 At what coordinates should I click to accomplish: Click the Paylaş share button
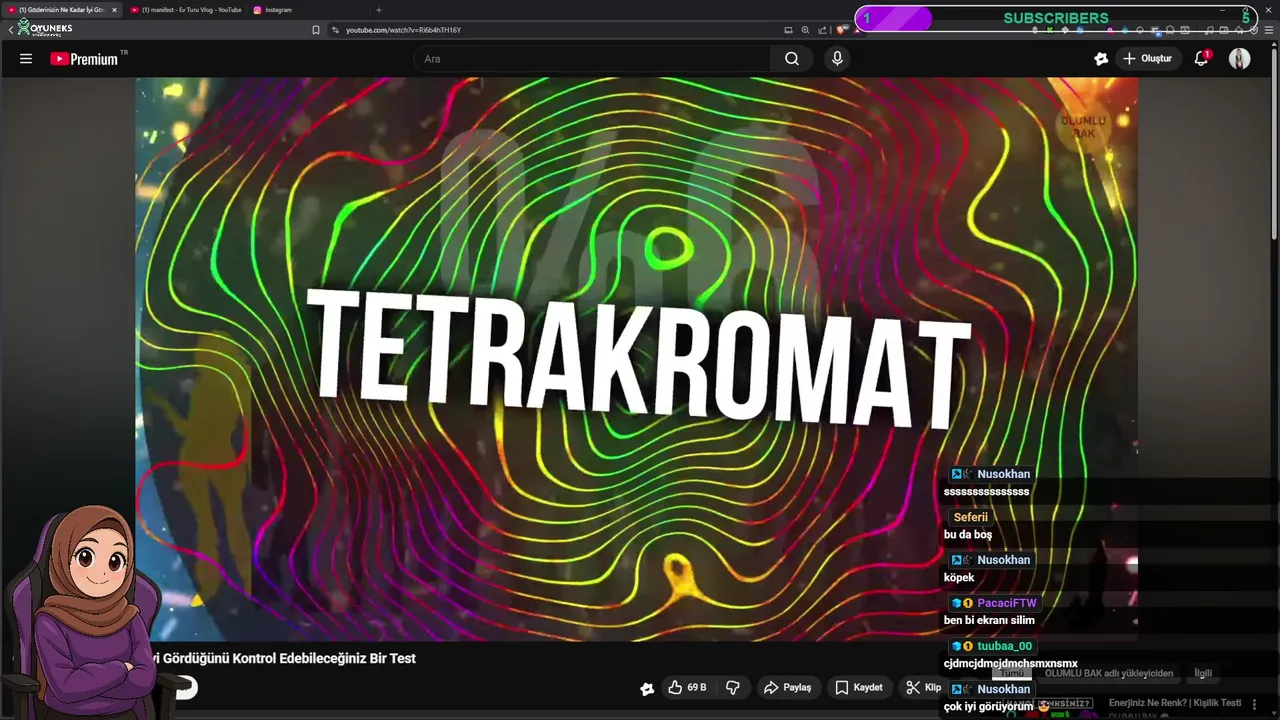[787, 688]
